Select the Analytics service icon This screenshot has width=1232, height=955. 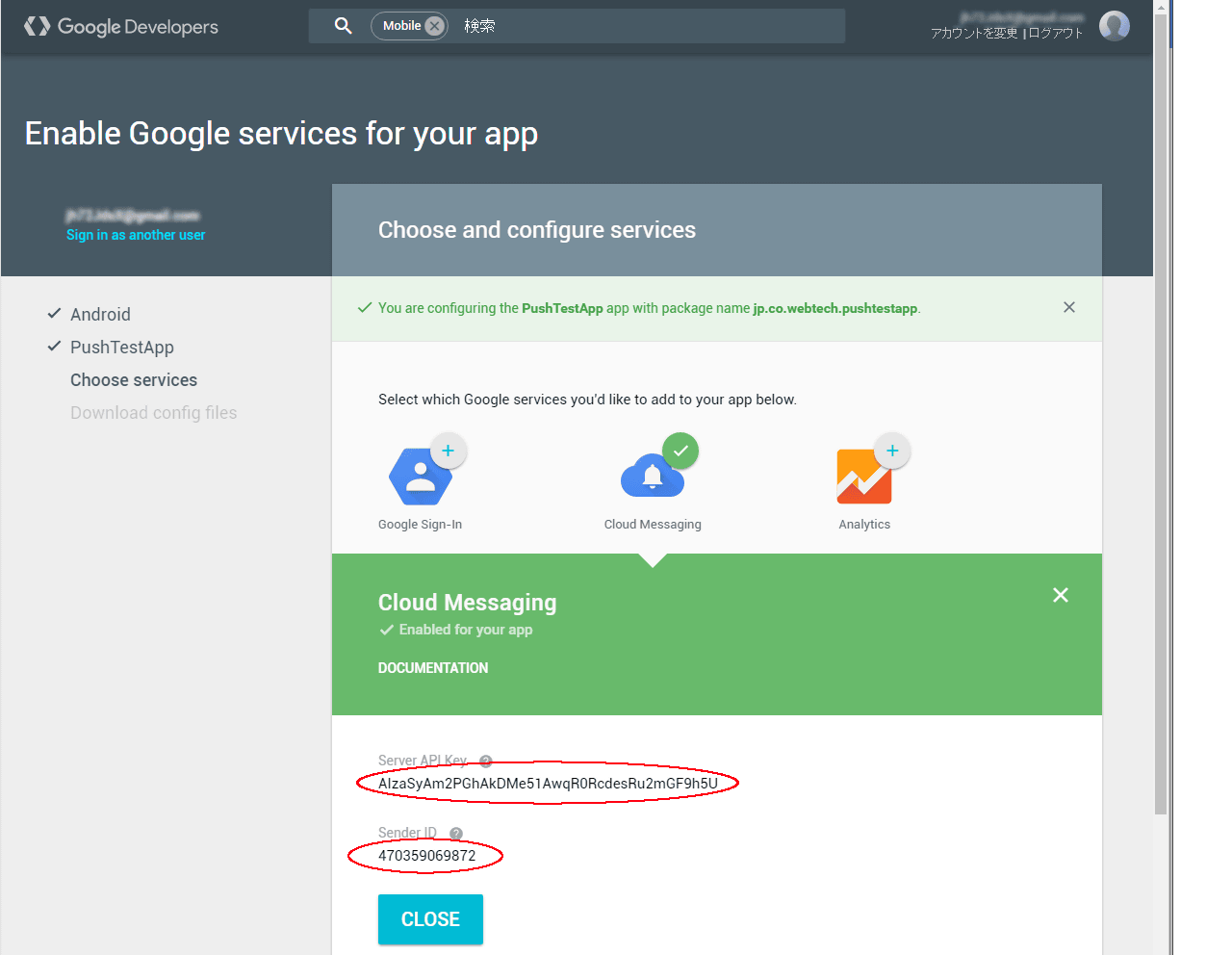tap(864, 477)
